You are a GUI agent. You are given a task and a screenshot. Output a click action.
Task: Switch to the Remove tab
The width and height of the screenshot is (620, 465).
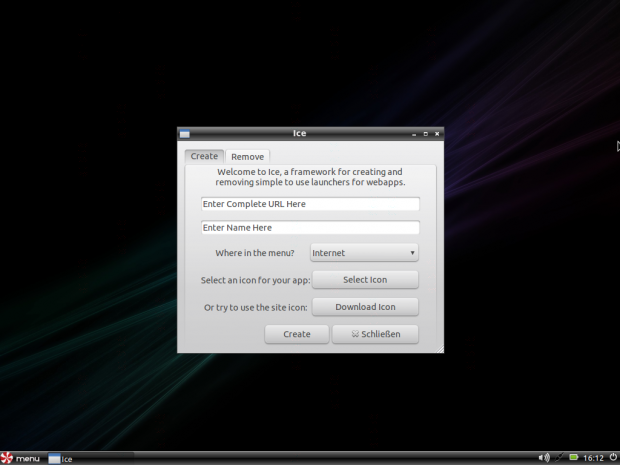click(x=247, y=156)
